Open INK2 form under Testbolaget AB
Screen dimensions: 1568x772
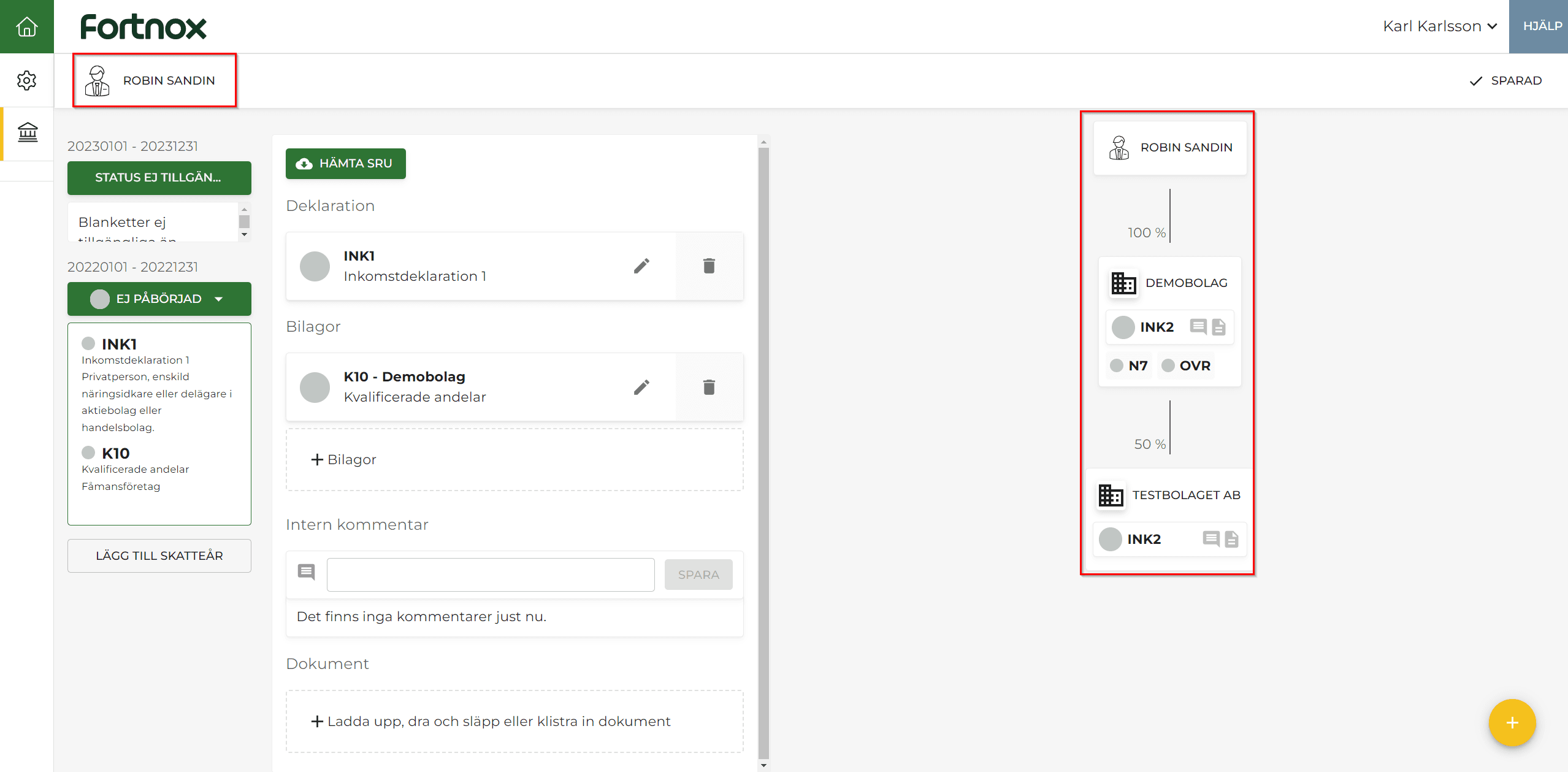click(1169, 539)
